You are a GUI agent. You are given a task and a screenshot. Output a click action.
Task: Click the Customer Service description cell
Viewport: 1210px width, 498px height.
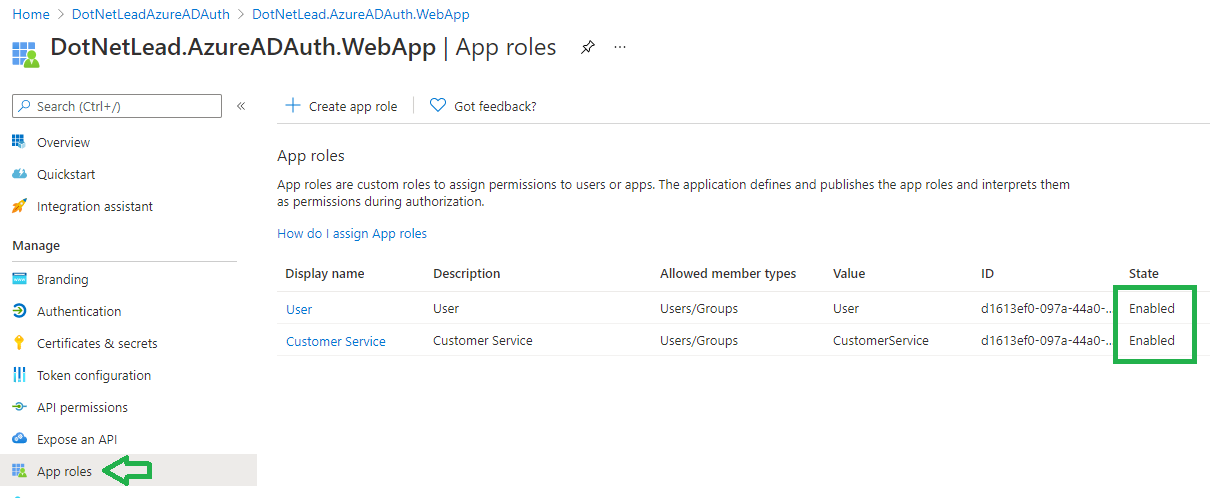[483, 341]
